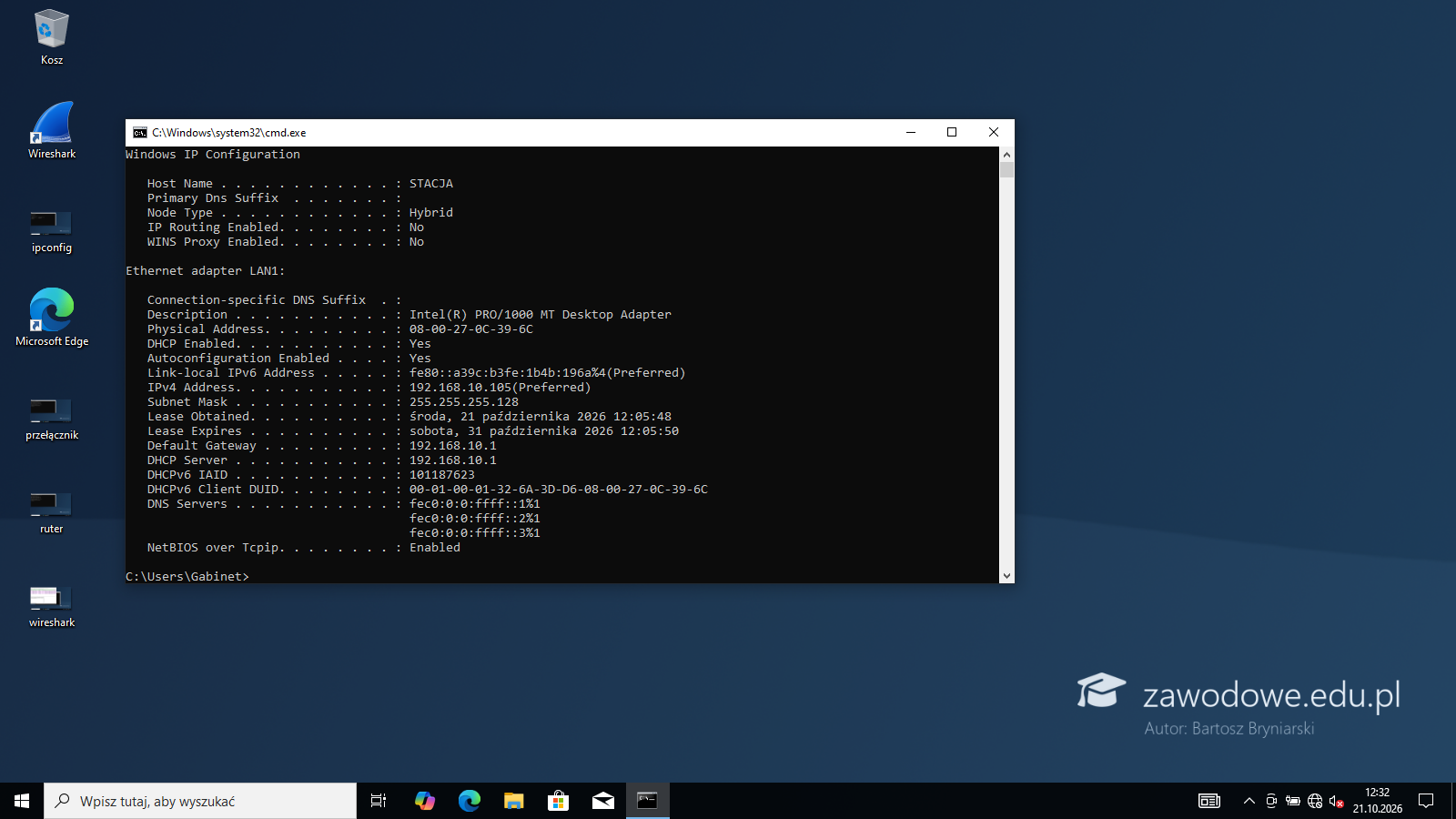Image resolution: width=1456 pixels, height=819 pixels.
Task: Click the C:\Users\Gabinet> prompt line
Action: point(187,577)
